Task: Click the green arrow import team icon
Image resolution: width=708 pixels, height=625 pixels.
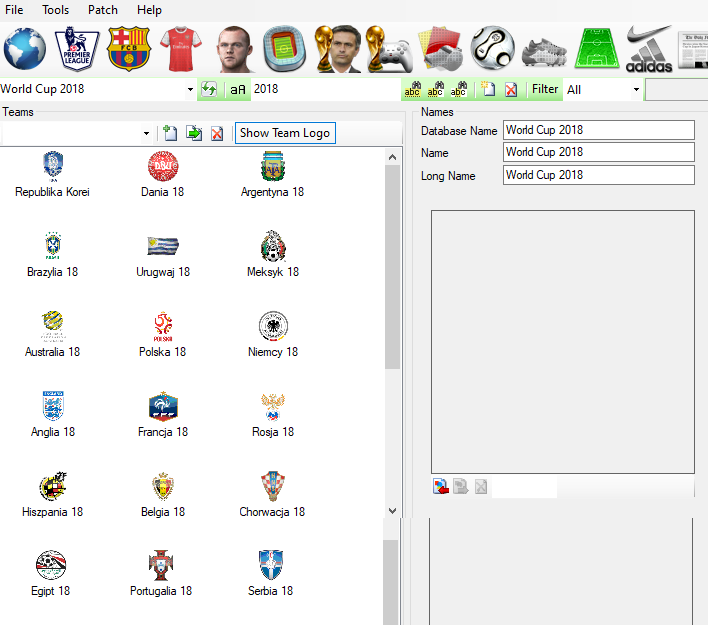Action: tap(194, 133)
